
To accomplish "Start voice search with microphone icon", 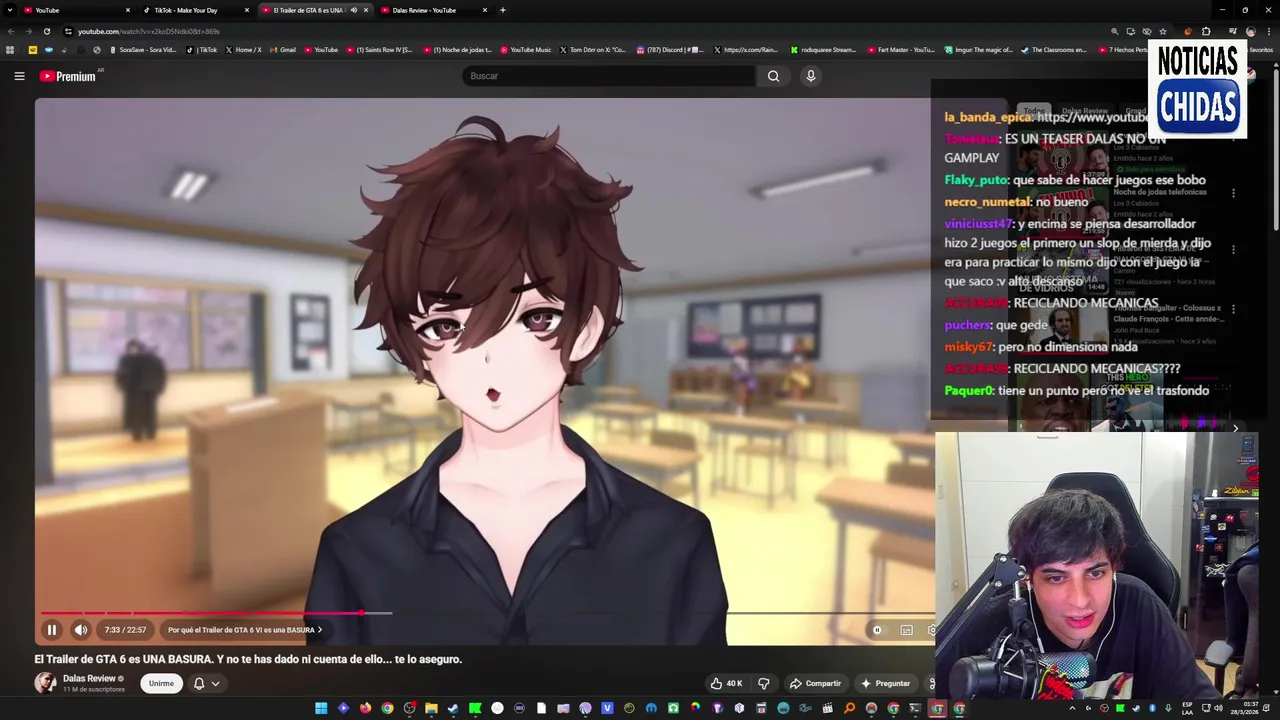I will click(811, 76).
